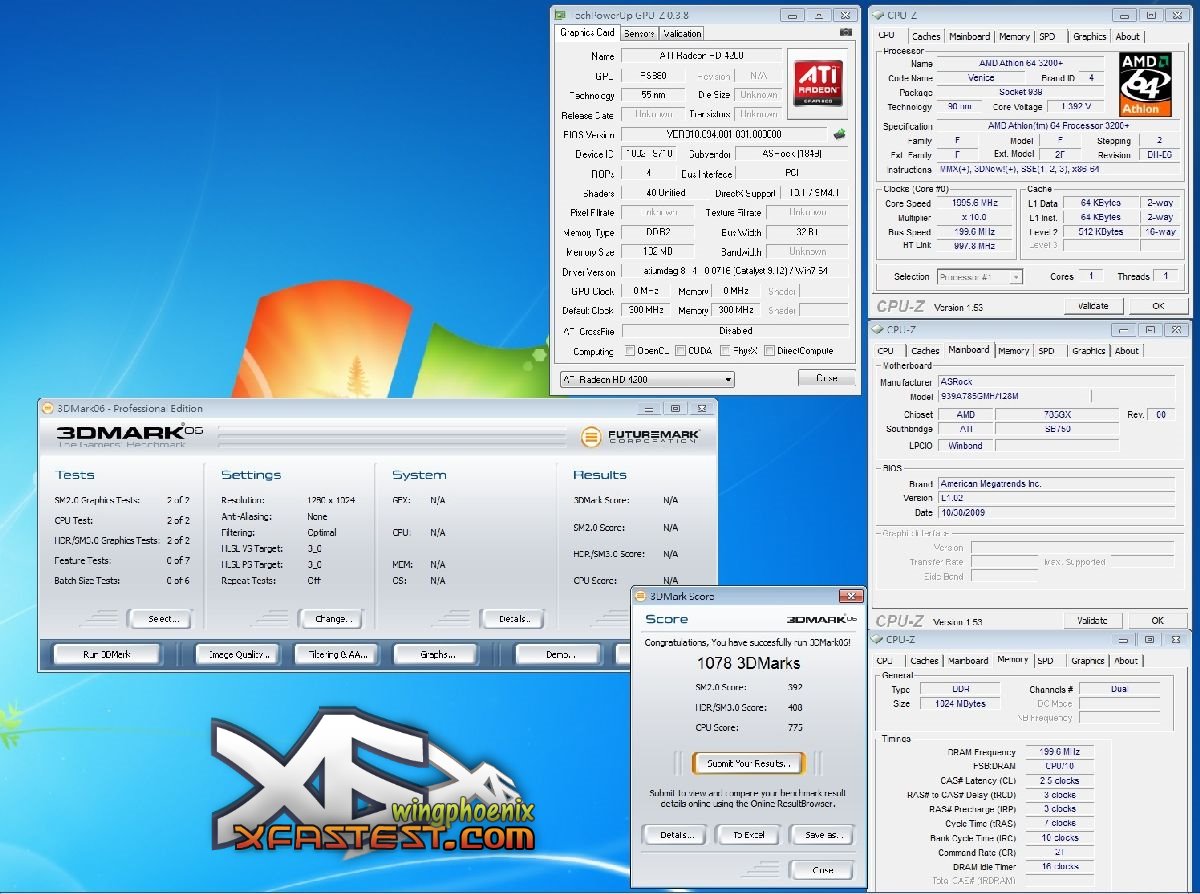Viewport: 1200px width, 894px height.
Task: Click the 'American Megatrends Inc.' BIOS brand field
Action: click(1056, 484)
